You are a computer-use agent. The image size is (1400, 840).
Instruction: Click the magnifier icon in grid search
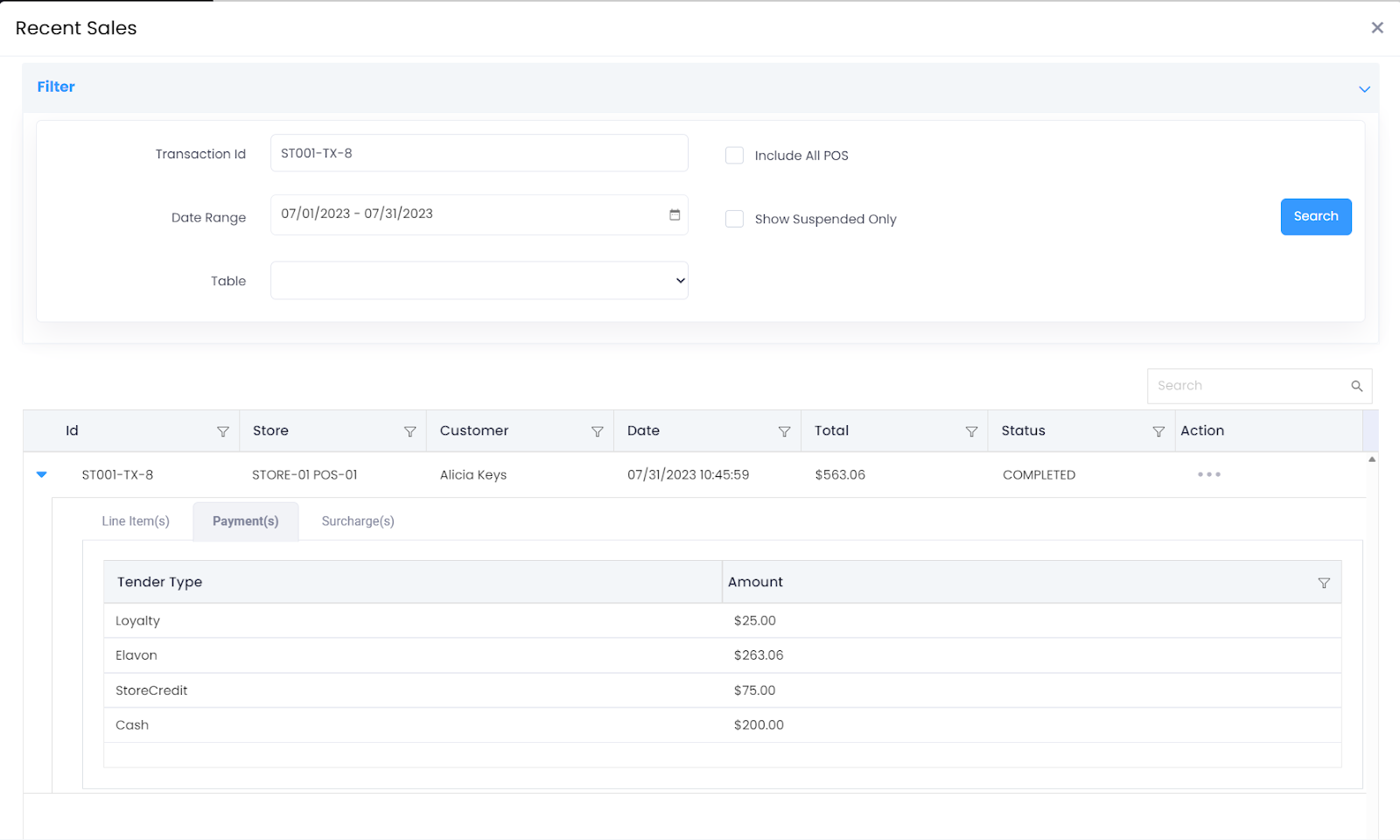point(1356,386)
